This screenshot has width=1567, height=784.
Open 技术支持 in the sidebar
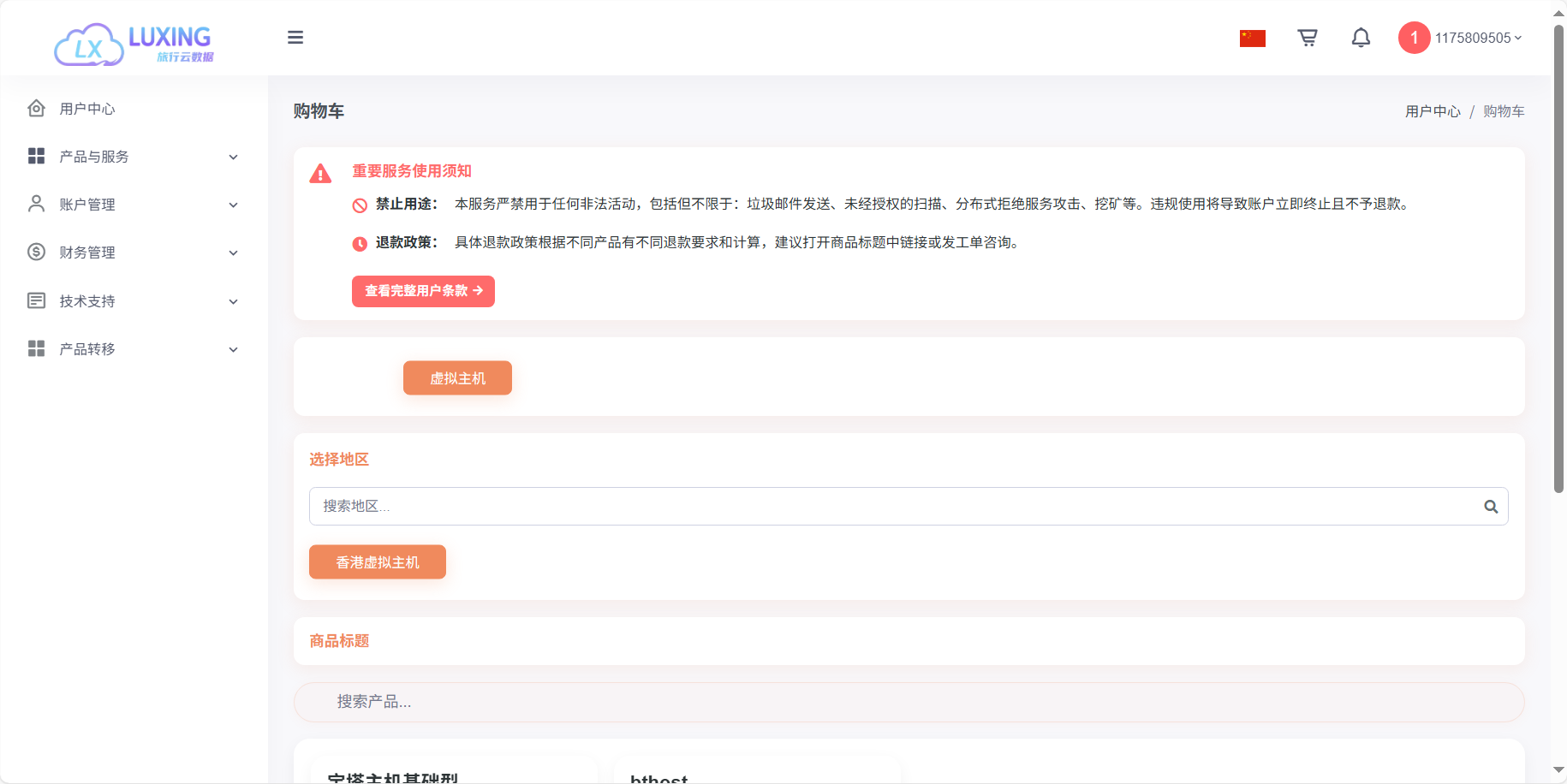click(x=133, y=301)
